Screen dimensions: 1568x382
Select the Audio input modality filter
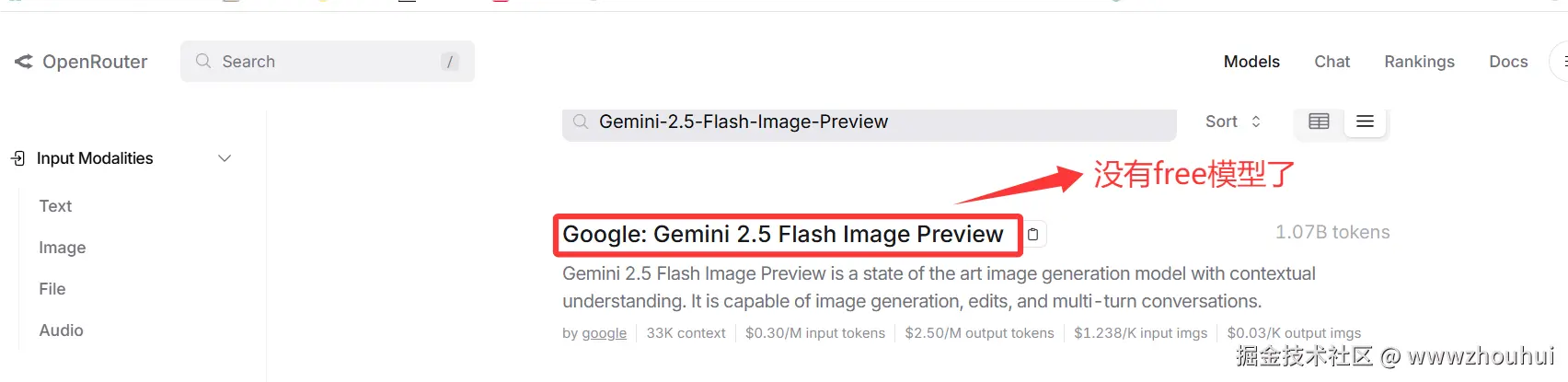pos(62,330)
